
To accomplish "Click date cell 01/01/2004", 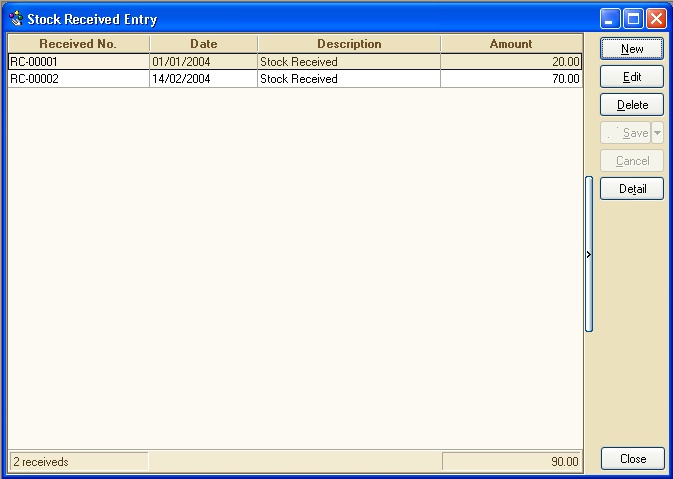I will pos(203,62).
